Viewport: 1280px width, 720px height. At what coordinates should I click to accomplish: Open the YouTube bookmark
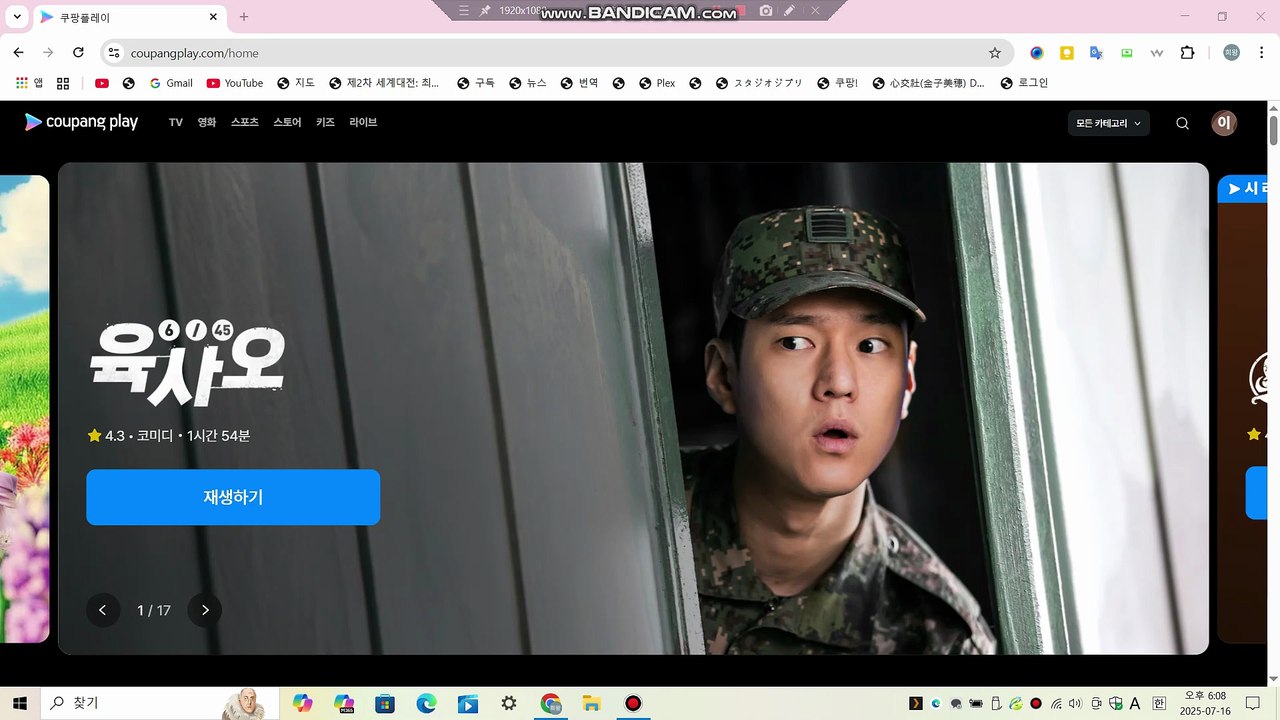[x=235, y=83]
